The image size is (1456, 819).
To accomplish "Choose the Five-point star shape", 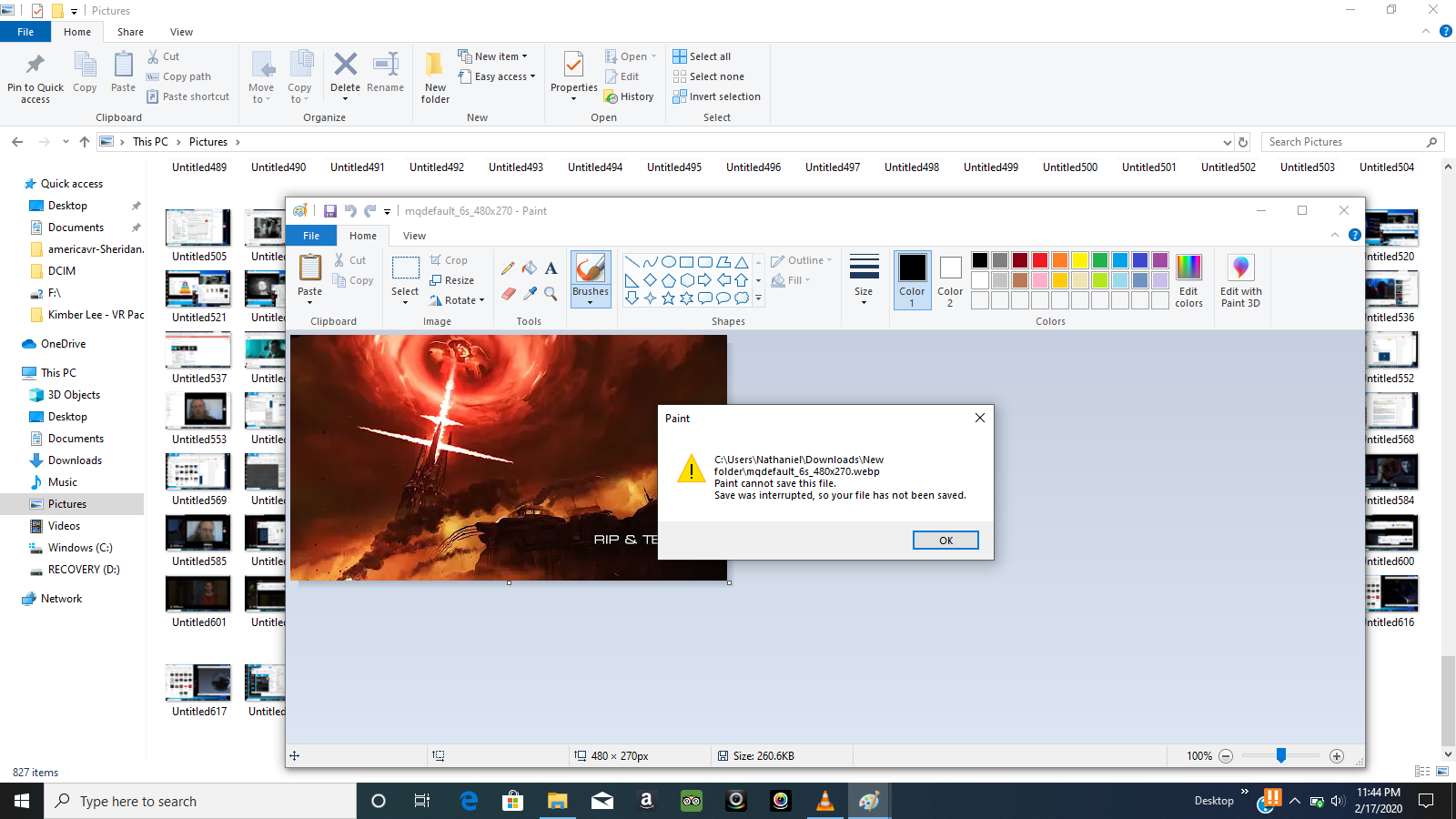I will point(668,298).
